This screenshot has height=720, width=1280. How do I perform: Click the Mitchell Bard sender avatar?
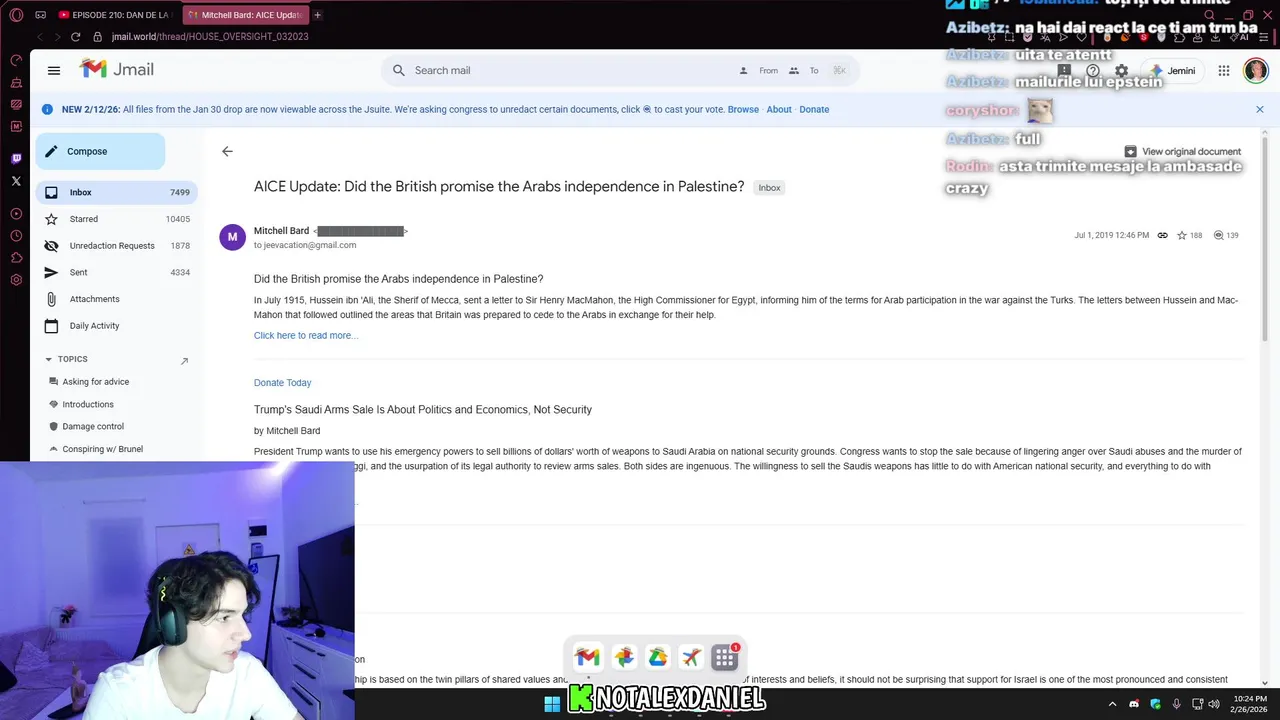click(x=232, y=237)
